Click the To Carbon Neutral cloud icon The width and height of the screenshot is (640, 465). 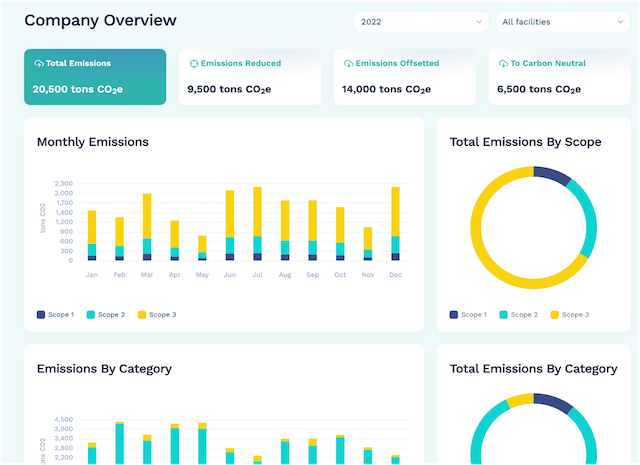coord(503,63)
